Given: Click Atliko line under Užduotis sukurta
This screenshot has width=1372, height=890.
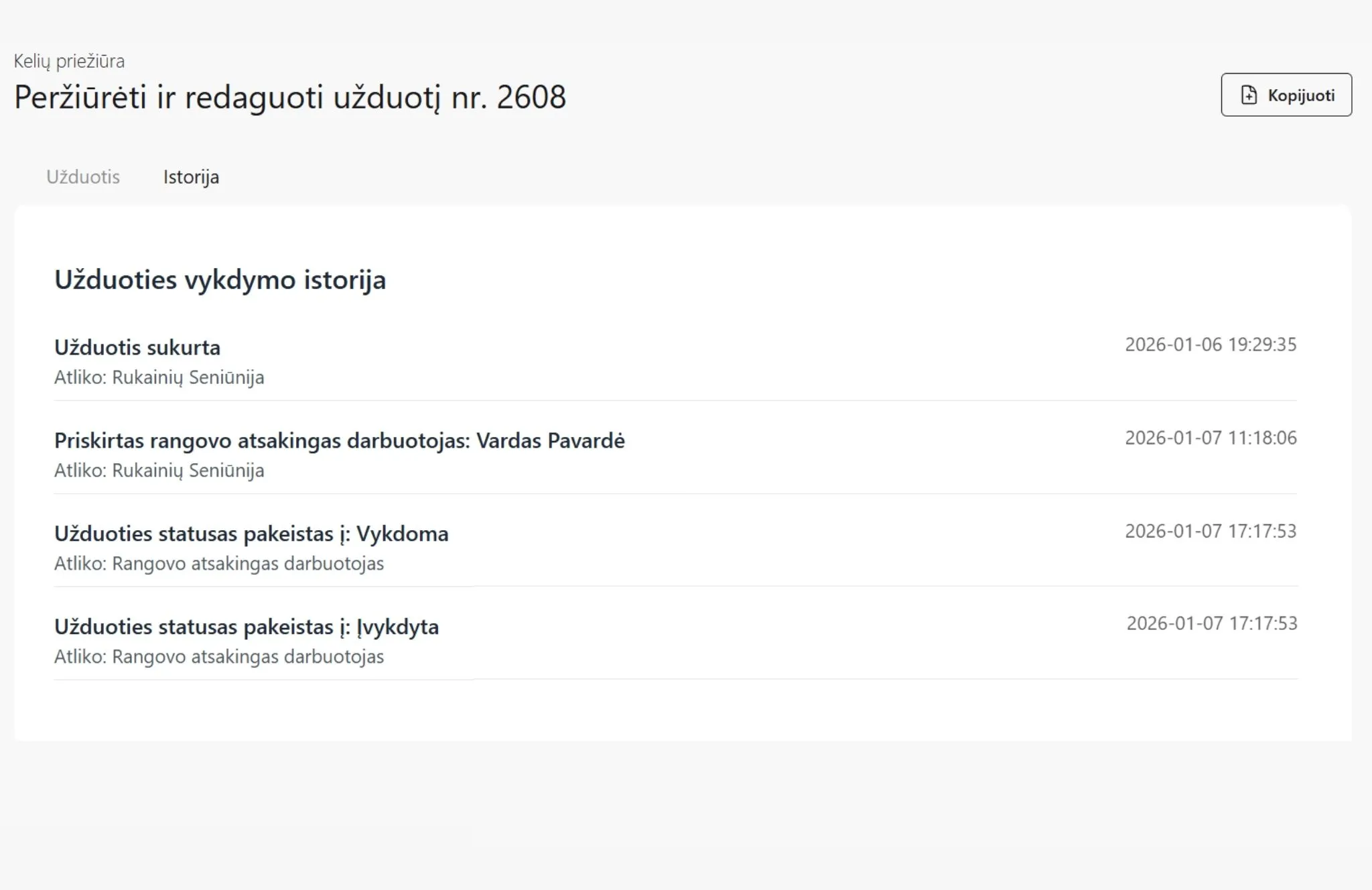Looking at the screenshot, I should pyautogui.click(x=159, y=377).
